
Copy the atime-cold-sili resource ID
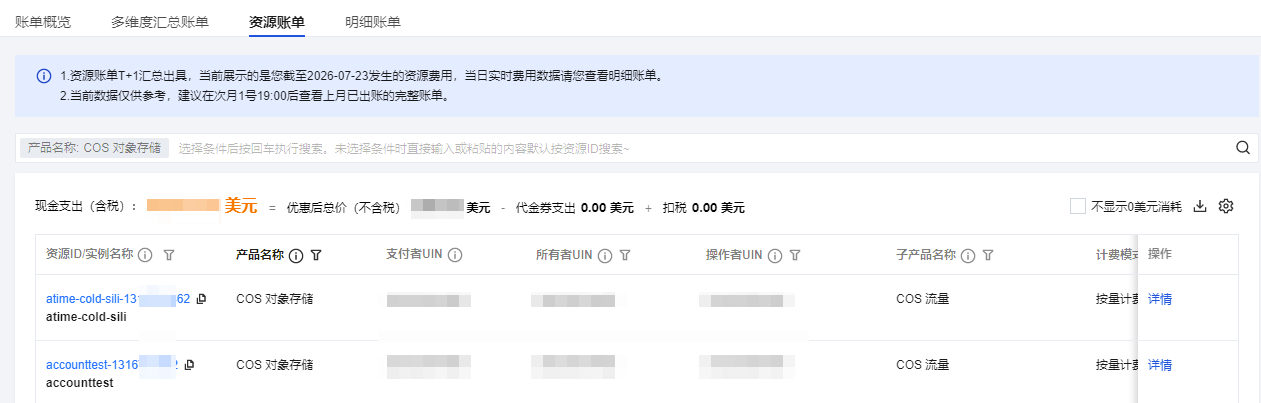coord(201,299)
